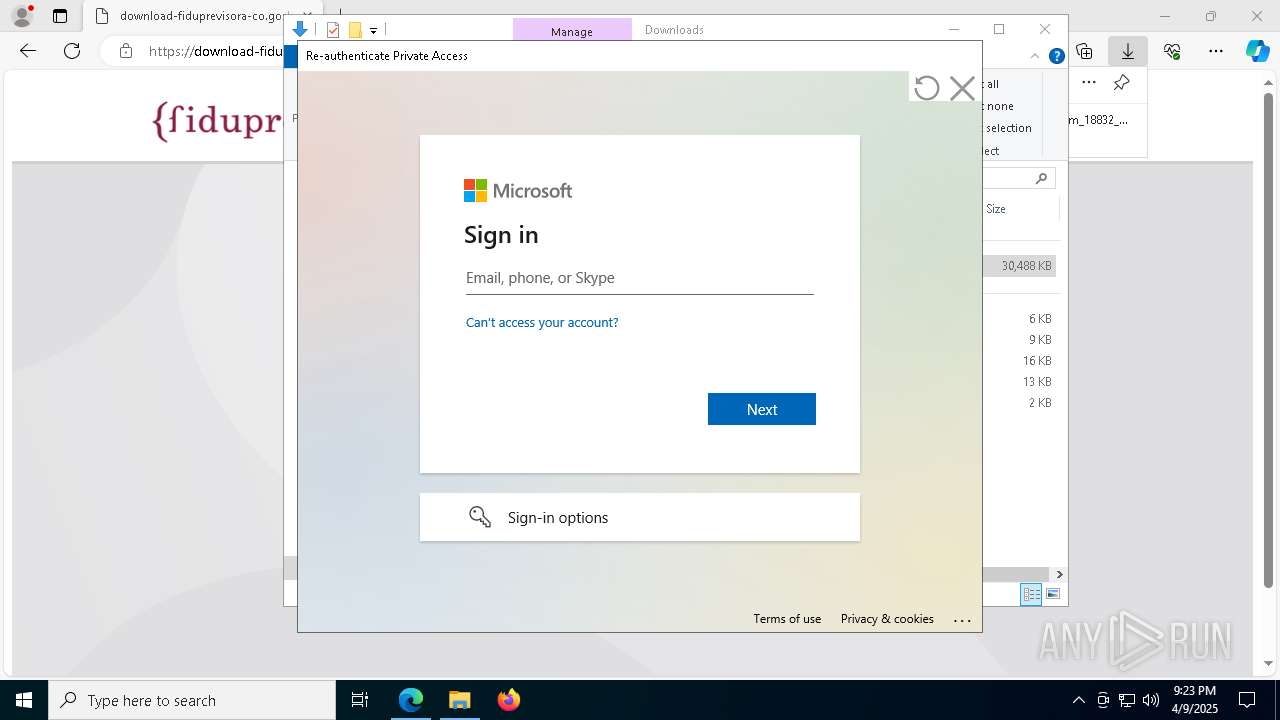Click the Next button
The width and height of the screenshot is (1280, 720).
coord(762,409)
